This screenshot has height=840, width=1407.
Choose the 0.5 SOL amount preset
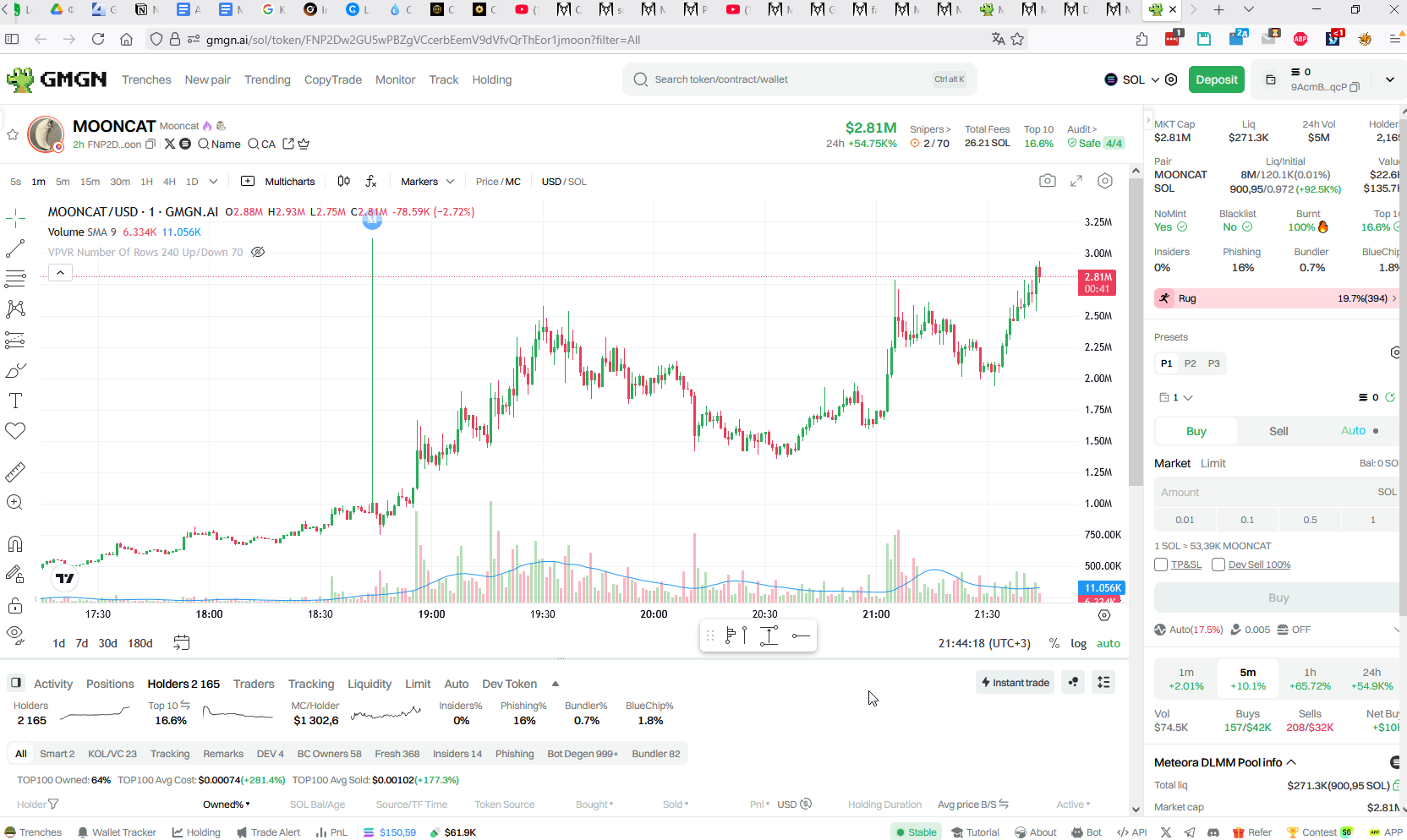point(1310,520)
